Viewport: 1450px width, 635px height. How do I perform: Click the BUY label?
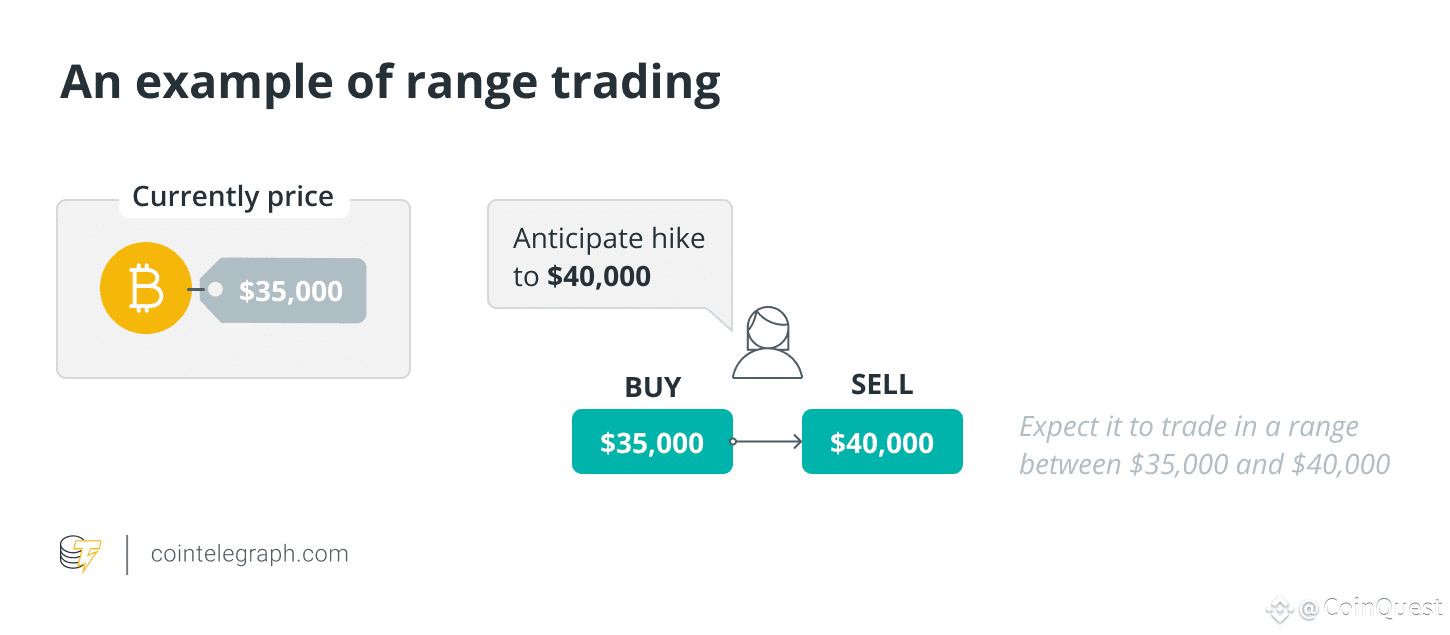click(653, 388)
